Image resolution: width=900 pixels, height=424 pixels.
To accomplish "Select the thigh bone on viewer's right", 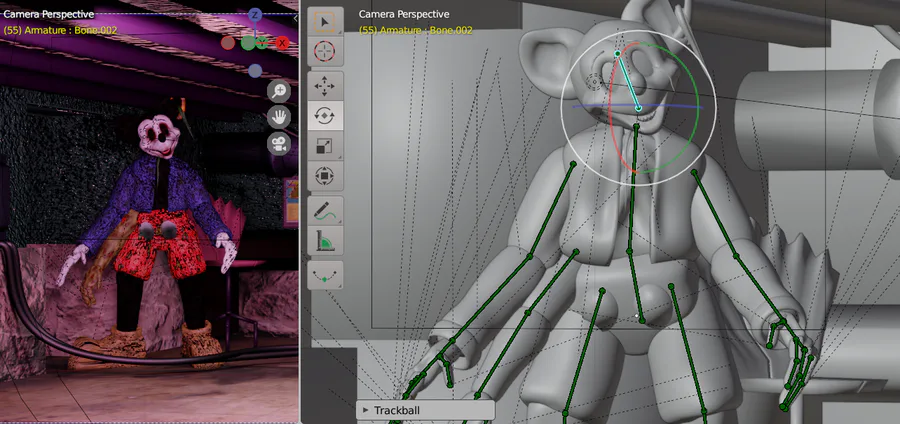I will (x=688, y=348).
